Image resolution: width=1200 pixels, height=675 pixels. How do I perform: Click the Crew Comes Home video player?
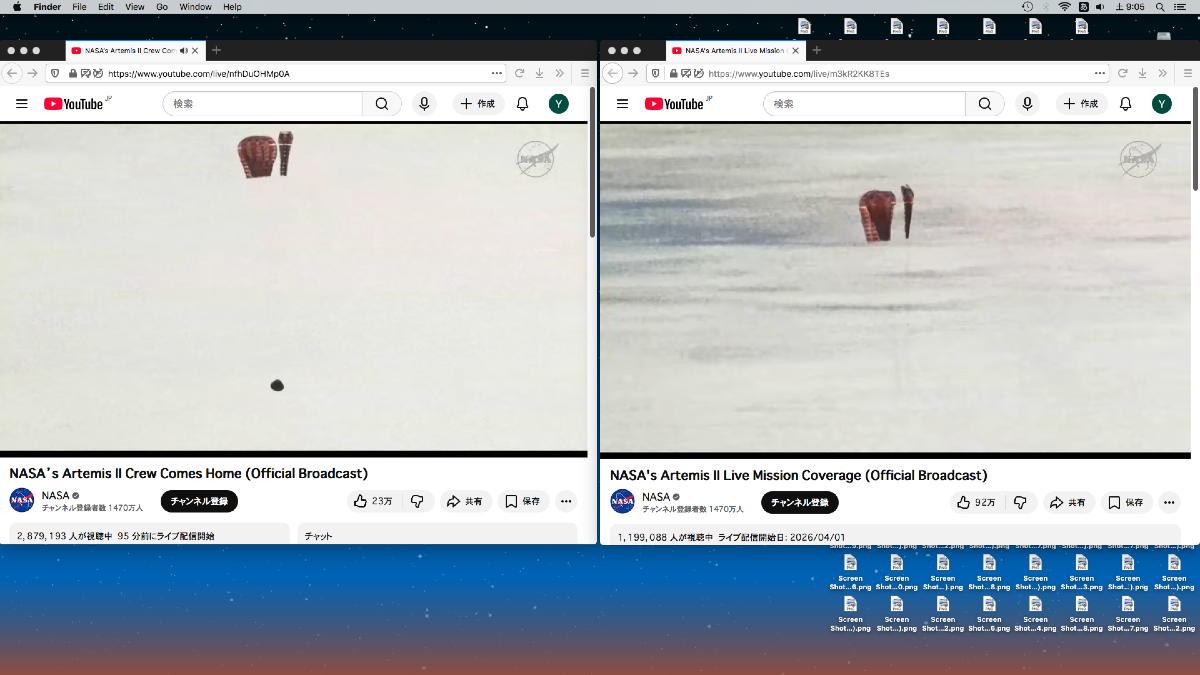point(294,288)
